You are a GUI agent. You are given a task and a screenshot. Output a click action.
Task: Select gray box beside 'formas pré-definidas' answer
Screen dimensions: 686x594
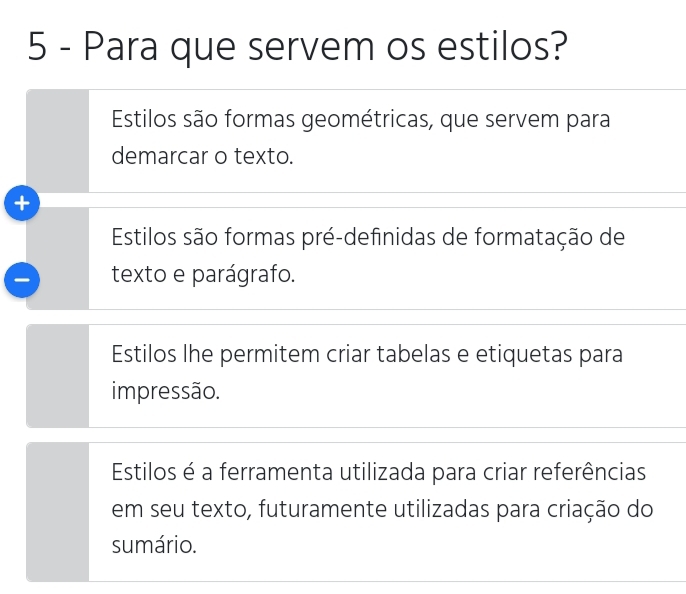58,257
